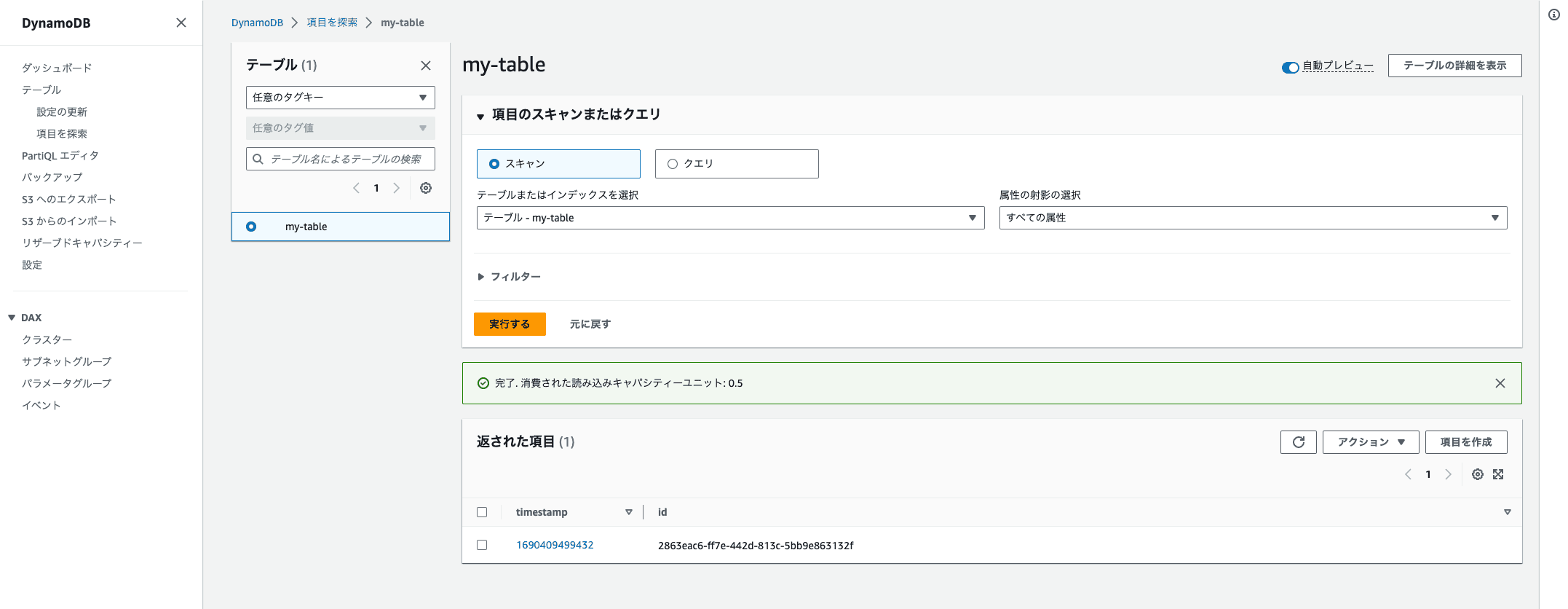Open DAX クラスター in sidebar
The height and width of the screenshot is (609, 1568).
point(47,339)
